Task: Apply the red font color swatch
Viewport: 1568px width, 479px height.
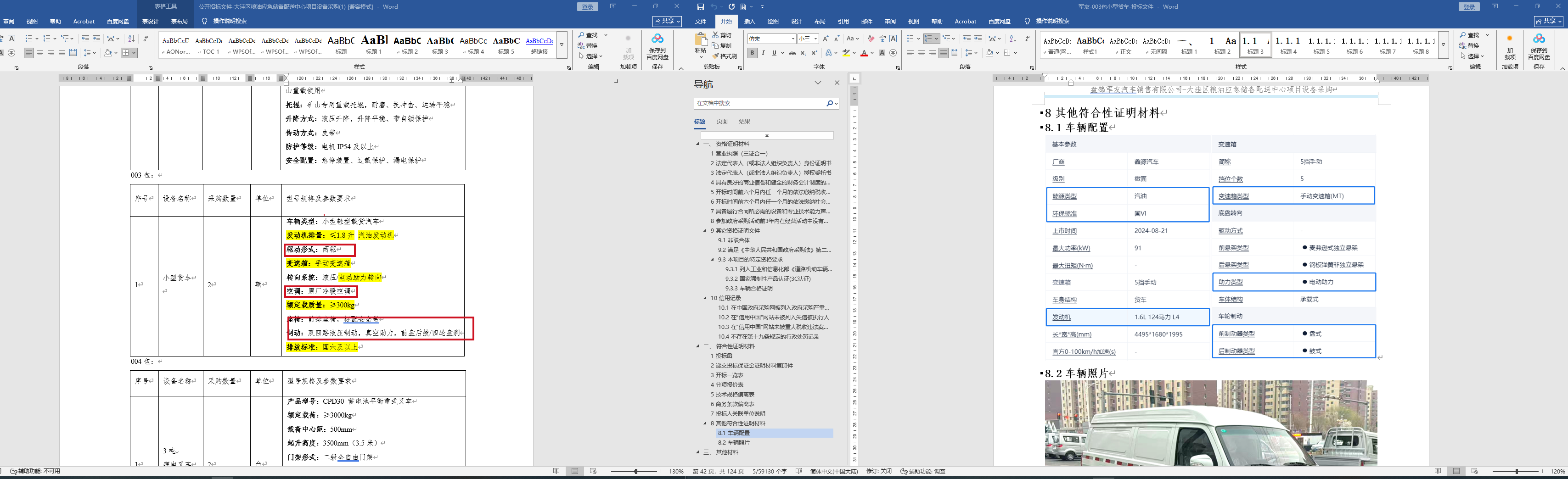Action: point(864,54)
